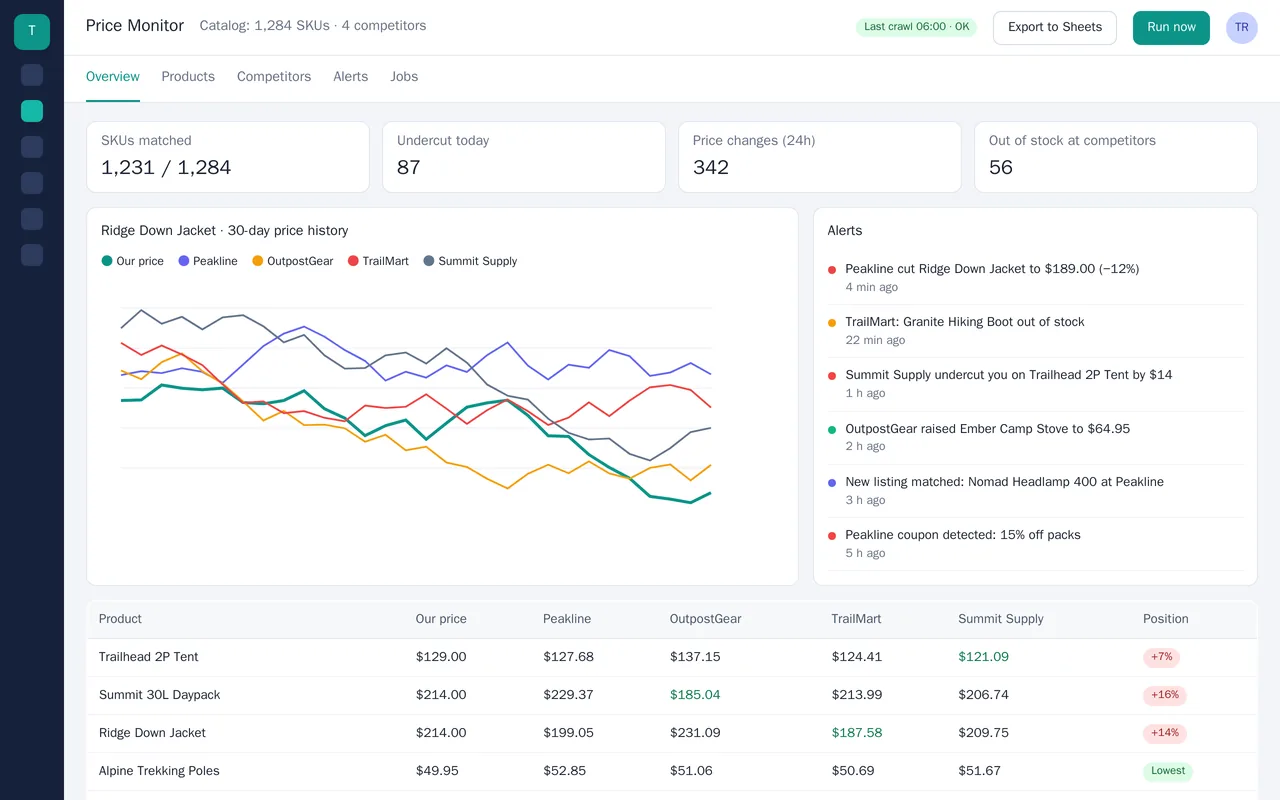
Task: Click the green $185.04 OutpostGear price
Action: pos(695,695)
